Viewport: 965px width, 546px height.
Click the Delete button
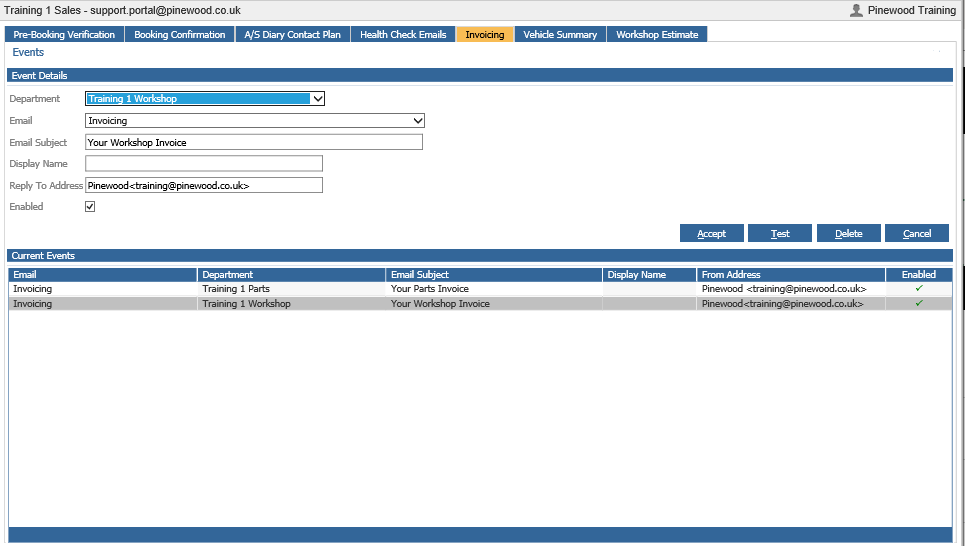[x=849, y=233]
